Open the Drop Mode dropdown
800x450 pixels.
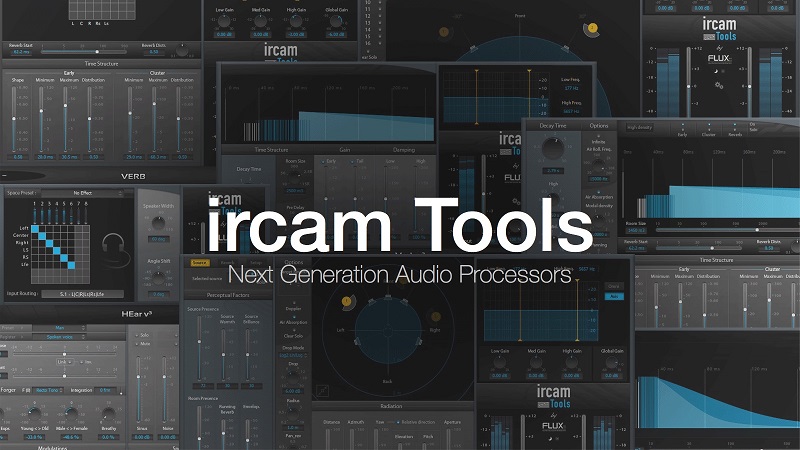click(293, 355)
